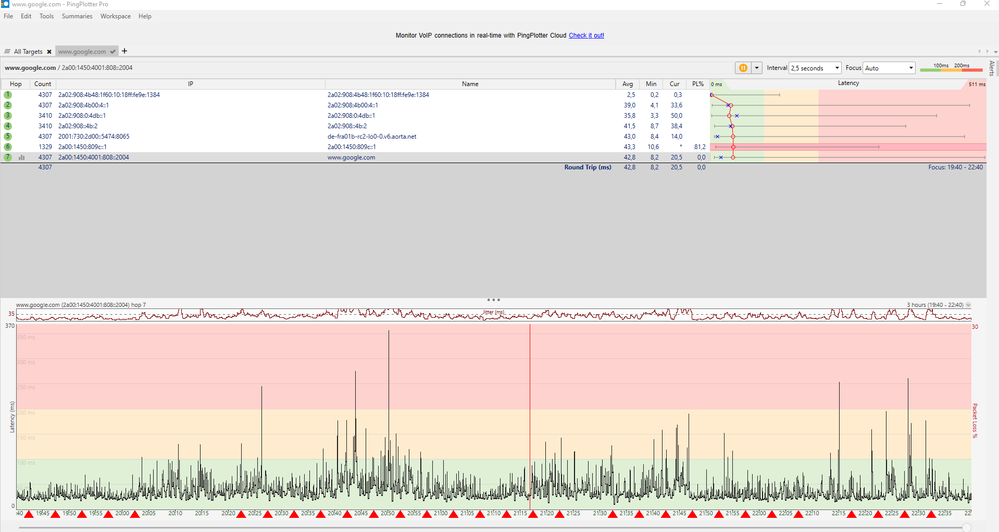This screenshot has height=532, width=999.
Task: Click the All Targets list icon
Action: click(7, 52)
